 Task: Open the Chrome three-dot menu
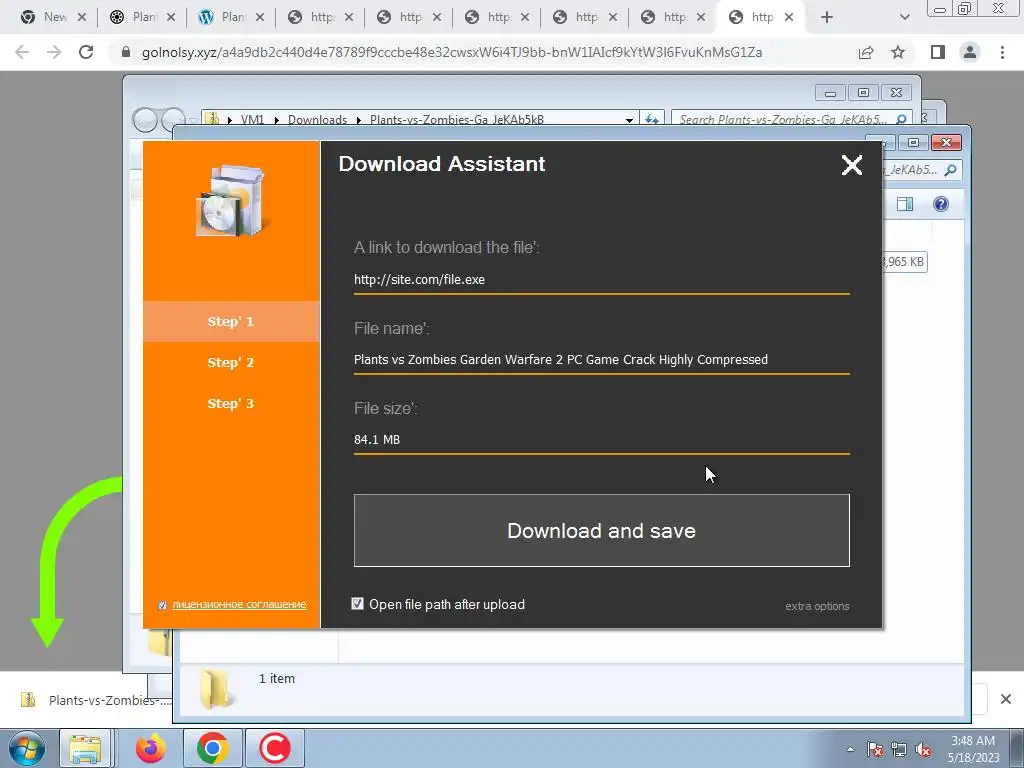1002,52
